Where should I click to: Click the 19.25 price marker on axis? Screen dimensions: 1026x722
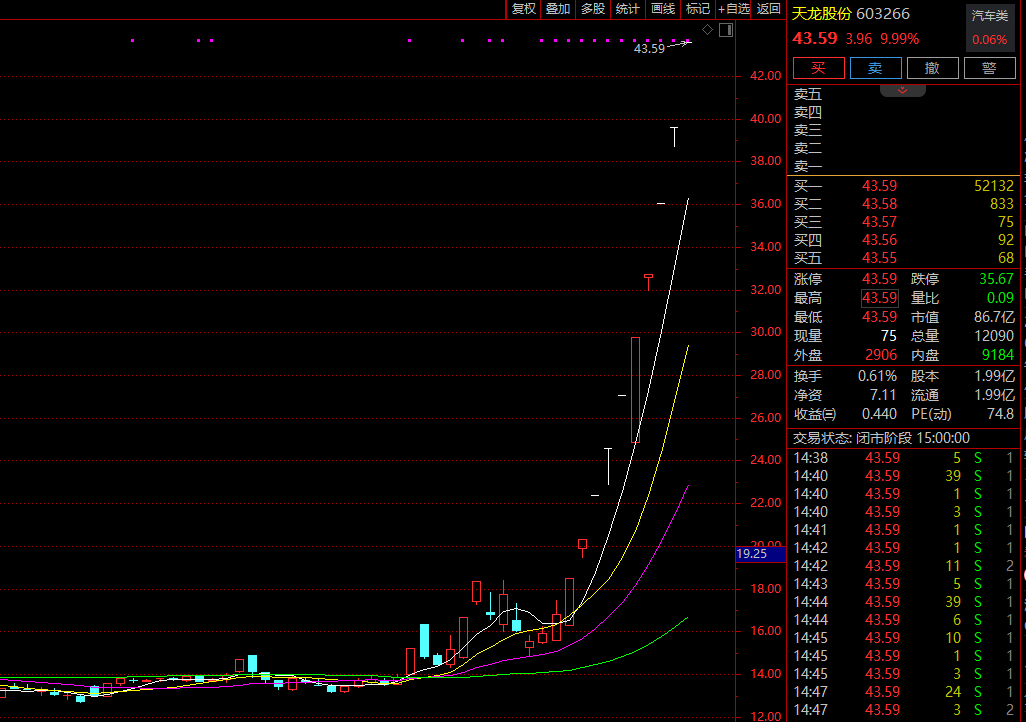751,553
